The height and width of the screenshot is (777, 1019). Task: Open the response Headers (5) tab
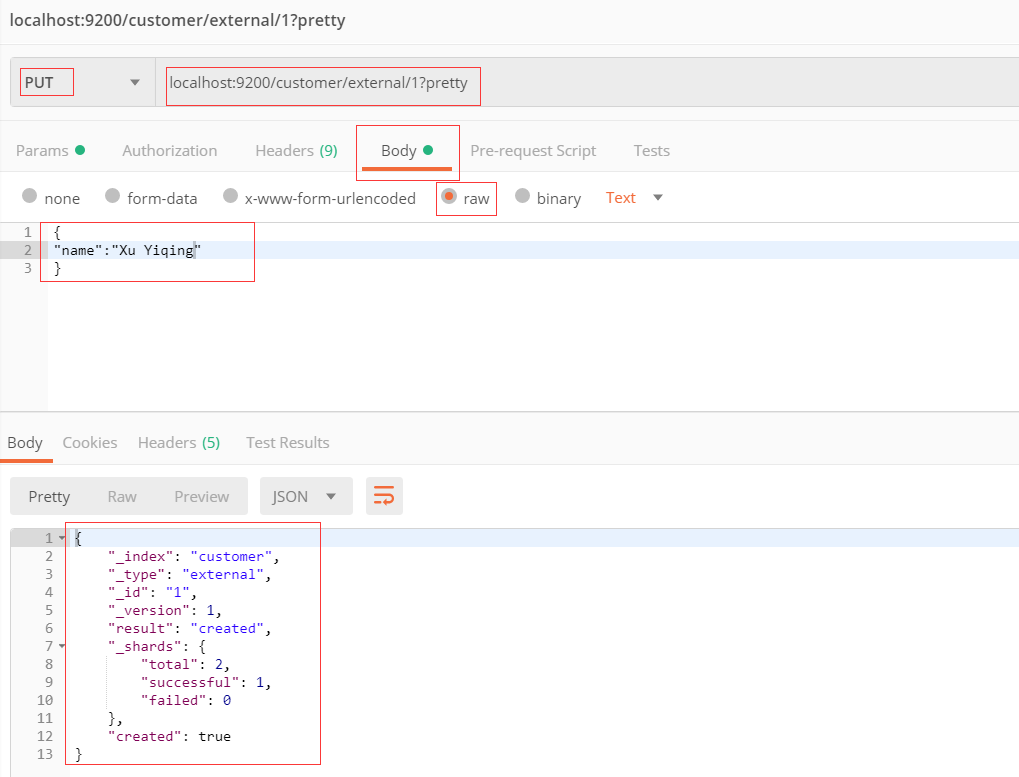click(179, 442)
